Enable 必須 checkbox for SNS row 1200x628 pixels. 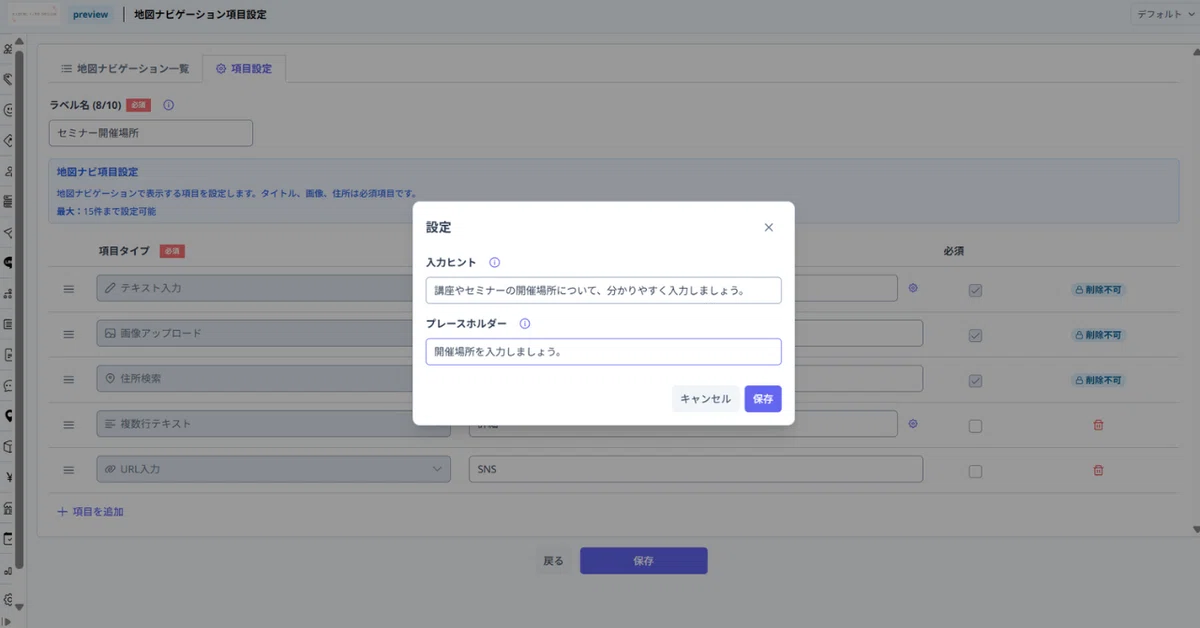tap(975, 471)
